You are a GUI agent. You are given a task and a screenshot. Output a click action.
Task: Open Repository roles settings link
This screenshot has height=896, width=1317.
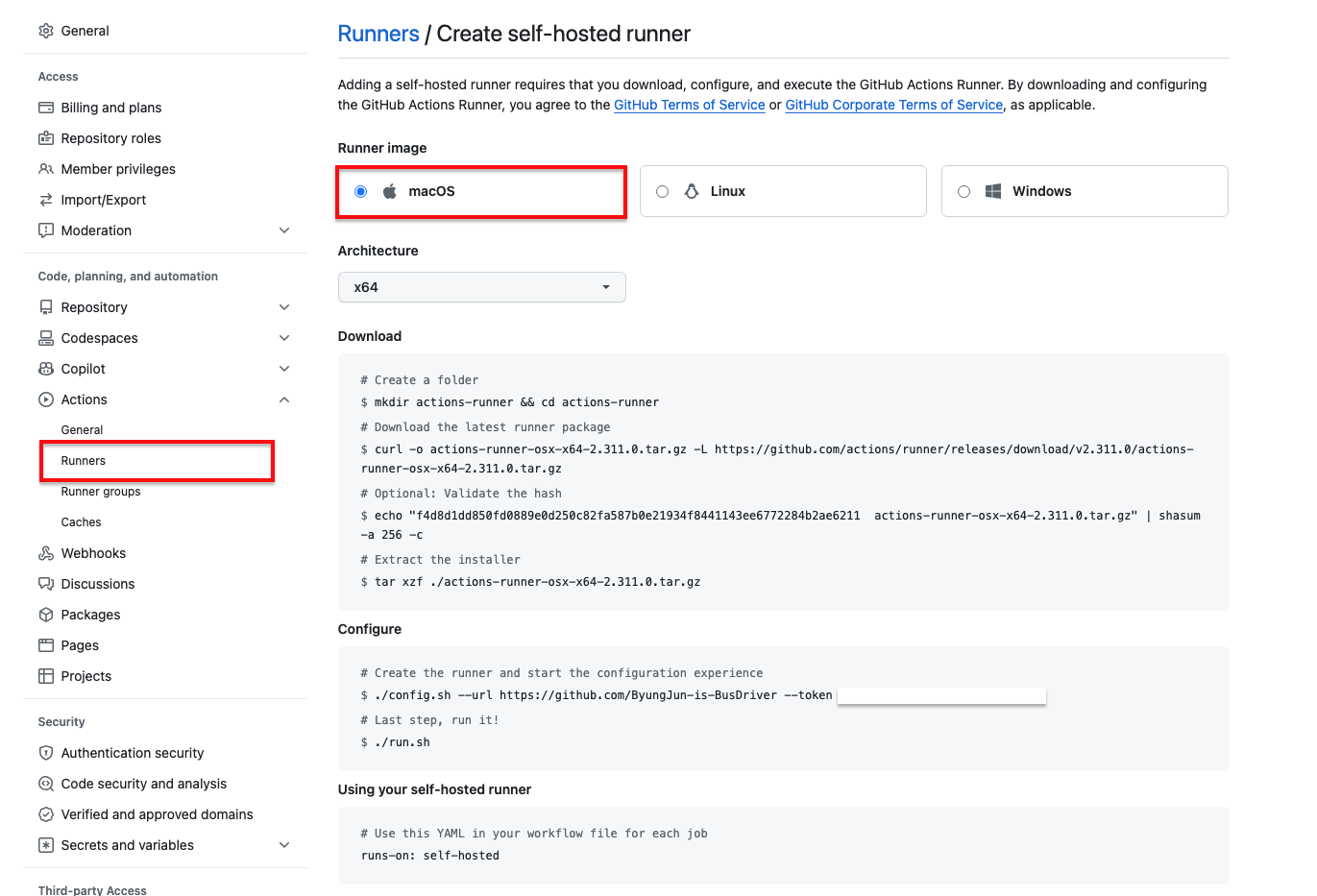coord(111,138)
